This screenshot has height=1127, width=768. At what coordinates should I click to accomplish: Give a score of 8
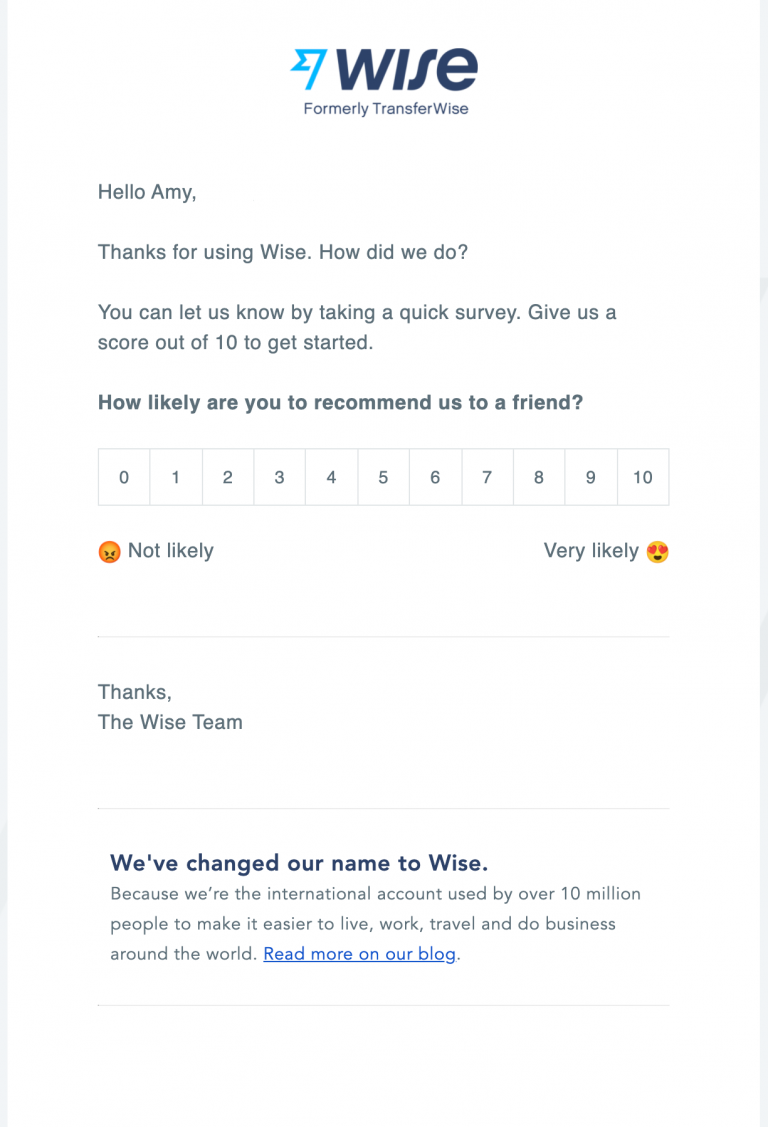tap(539, 477)
